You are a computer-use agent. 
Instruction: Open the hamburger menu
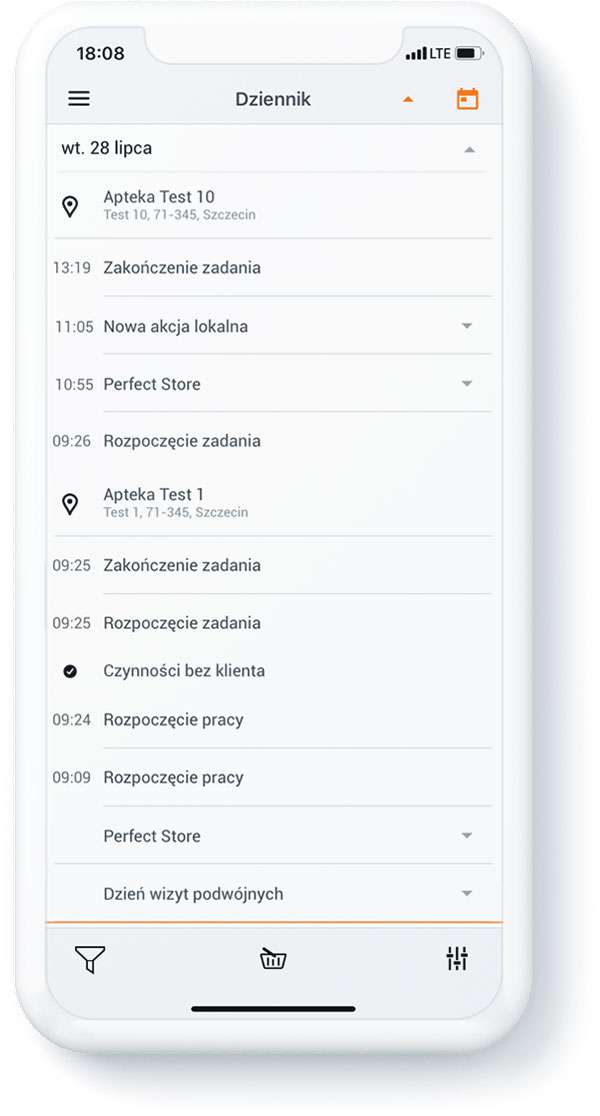point(79,98)
